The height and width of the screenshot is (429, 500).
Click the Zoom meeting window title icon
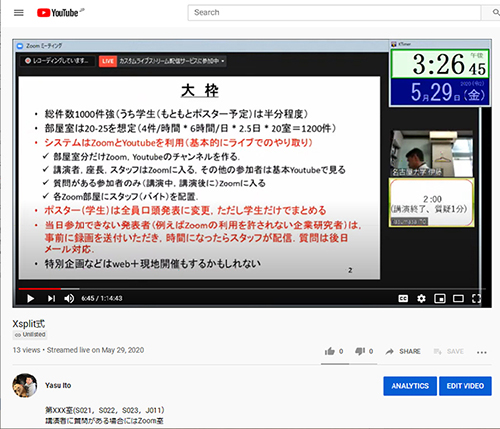coord(20,46)
